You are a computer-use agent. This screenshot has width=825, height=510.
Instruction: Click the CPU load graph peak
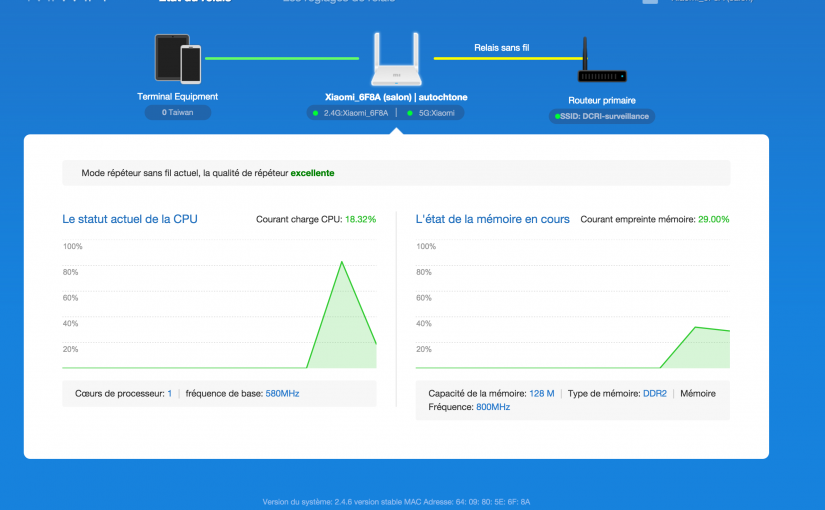(342, 262)
